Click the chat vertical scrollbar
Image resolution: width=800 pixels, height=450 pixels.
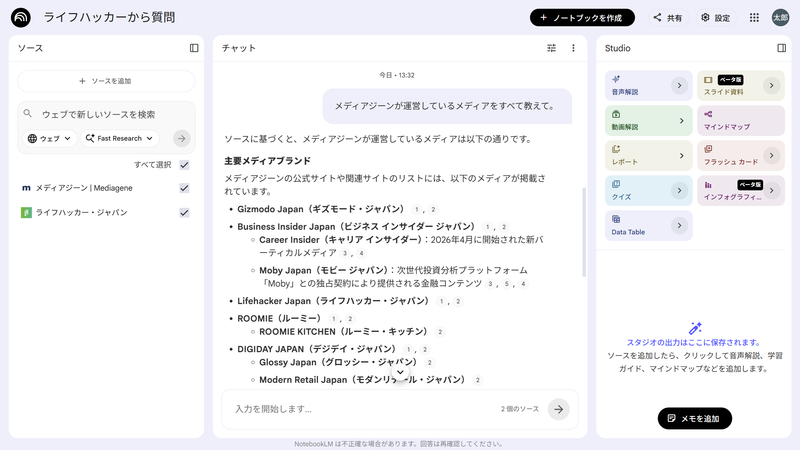tap(584, 232)
